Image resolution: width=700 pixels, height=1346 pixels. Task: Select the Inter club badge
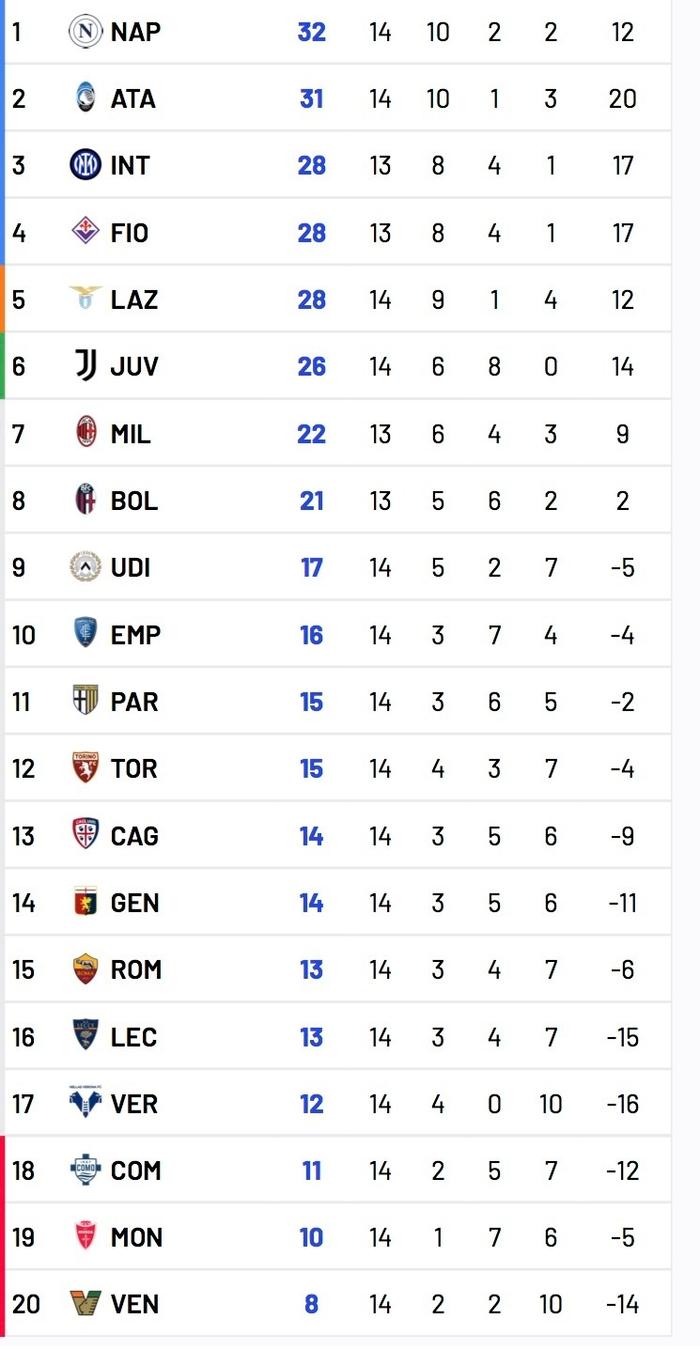[86, 165]
